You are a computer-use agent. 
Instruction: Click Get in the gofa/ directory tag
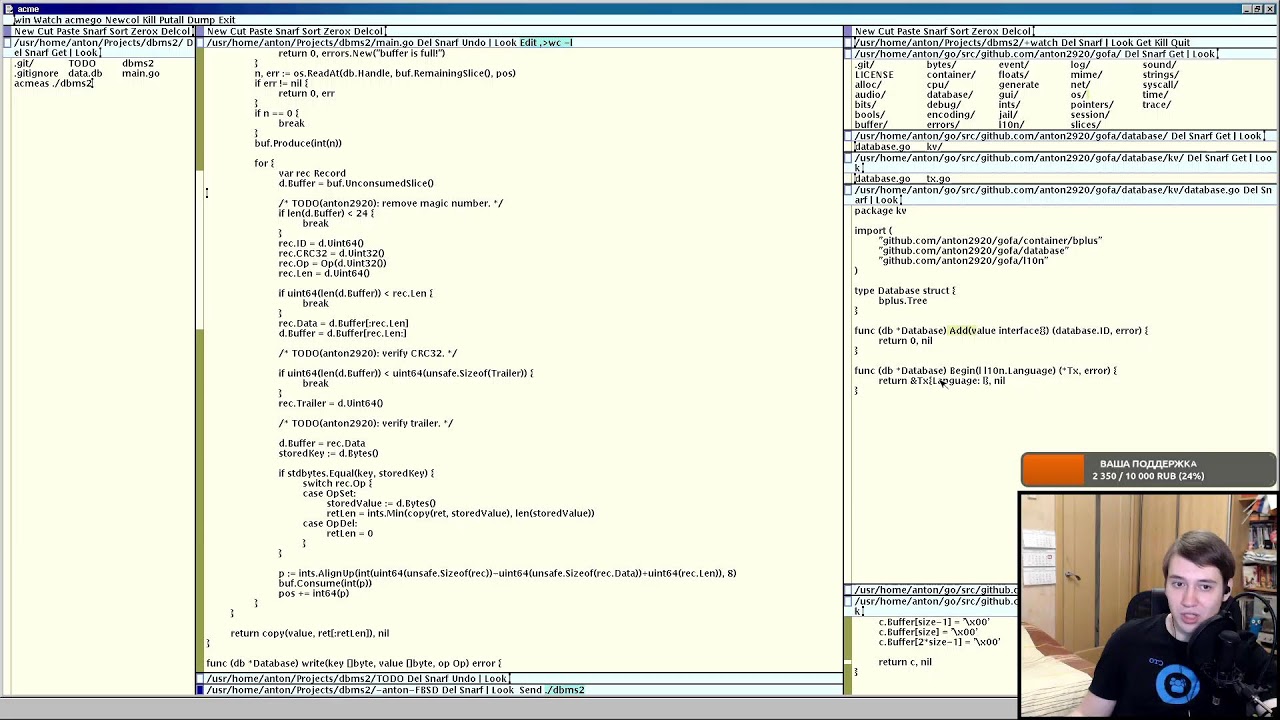tap(1177, 54)
